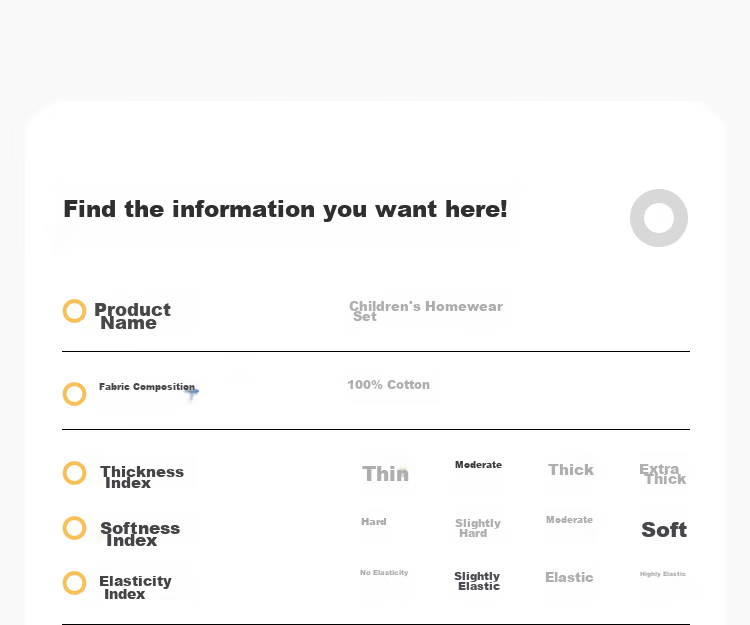
Task: Select the Thin thickness option
Action: tap(386, 474)
